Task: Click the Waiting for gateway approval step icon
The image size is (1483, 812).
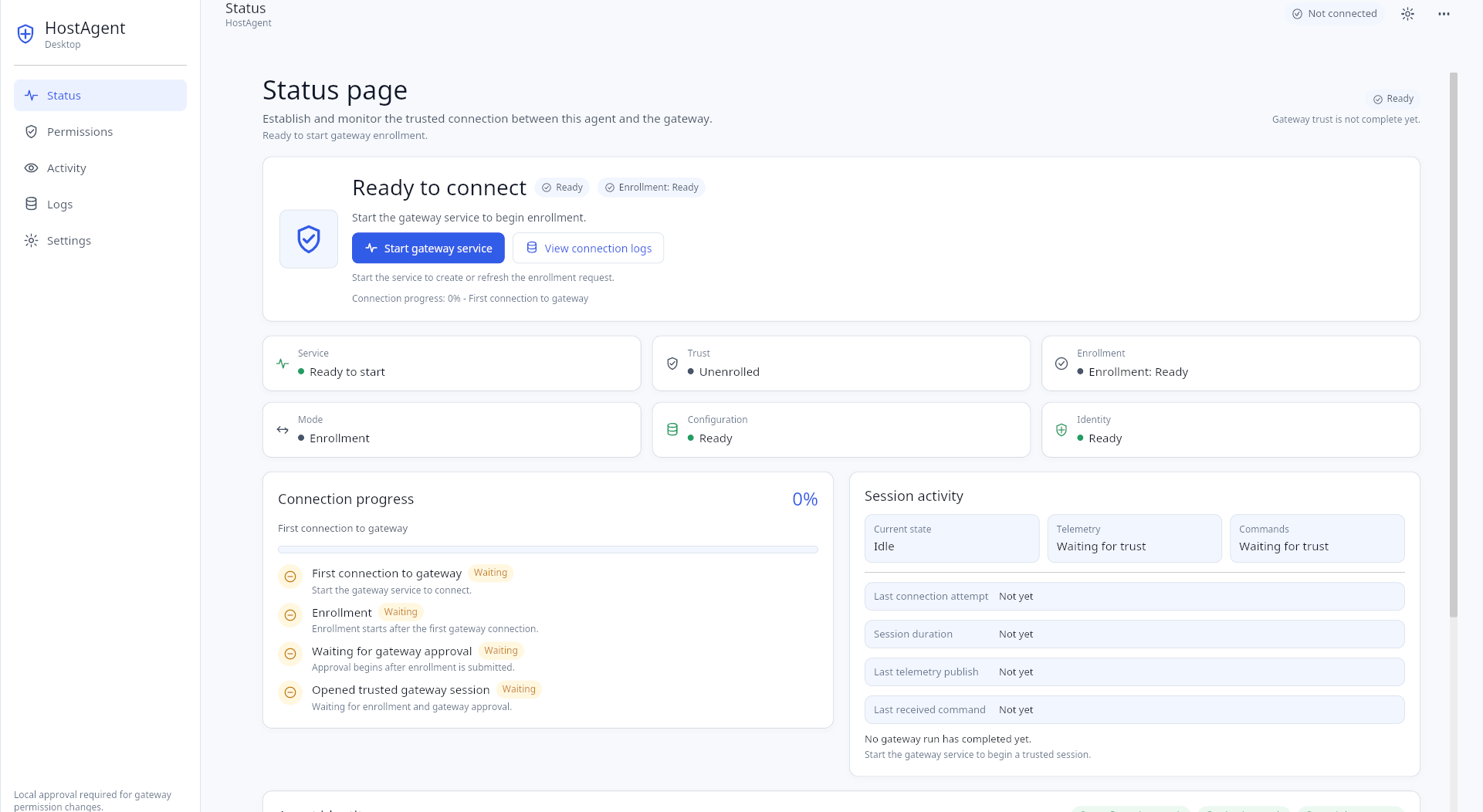Action: click(290, 654)
